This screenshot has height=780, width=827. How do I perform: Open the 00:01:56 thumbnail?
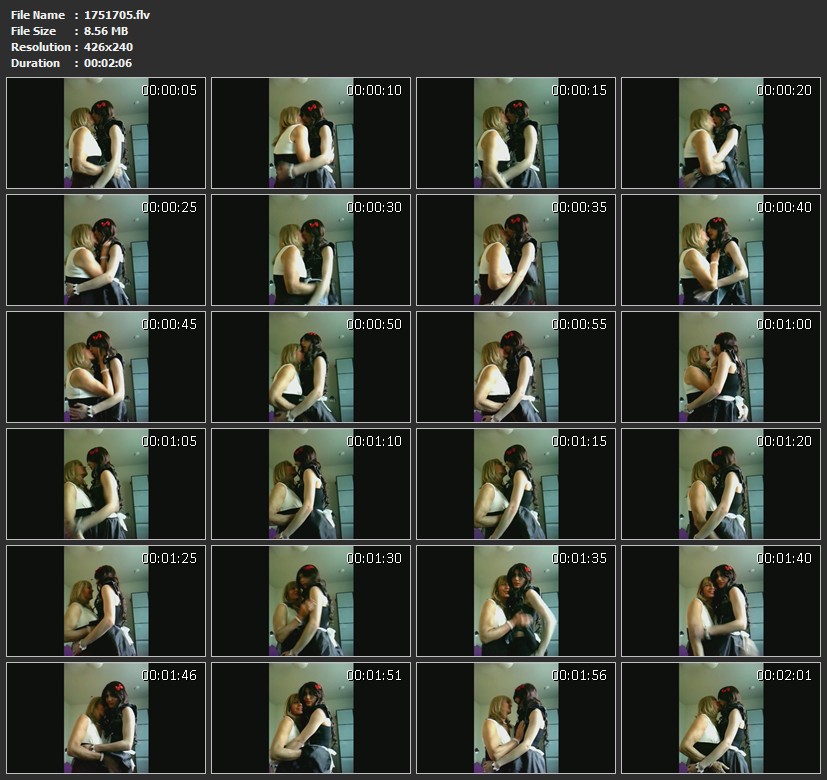[516, 718]
